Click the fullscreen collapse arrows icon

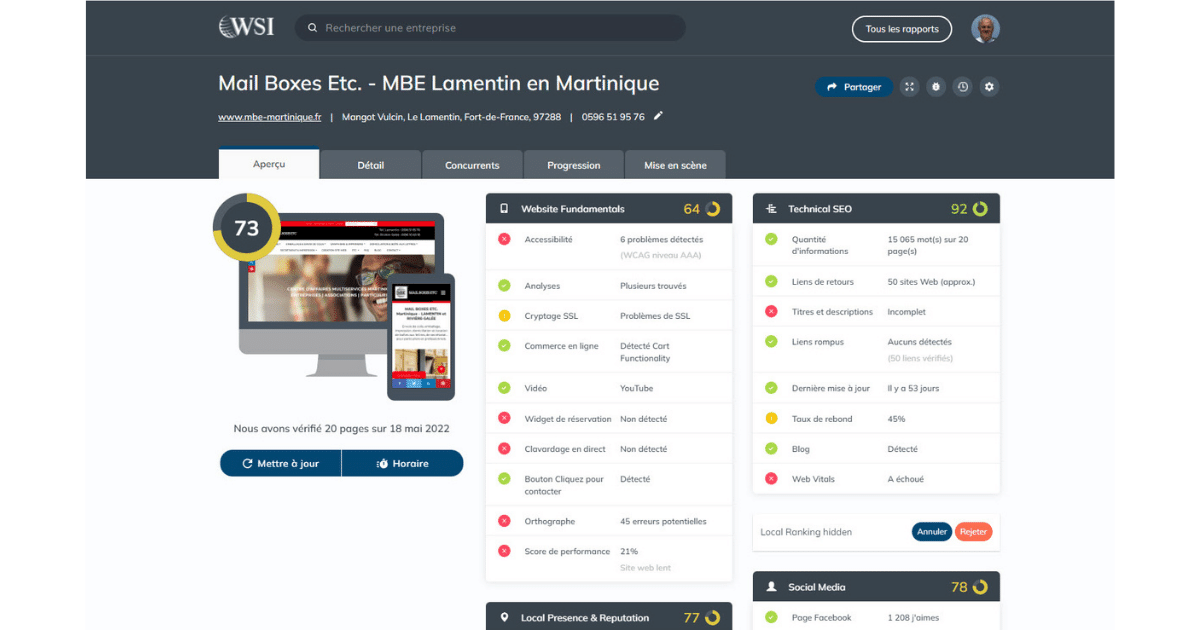click(x=909, y=87)
